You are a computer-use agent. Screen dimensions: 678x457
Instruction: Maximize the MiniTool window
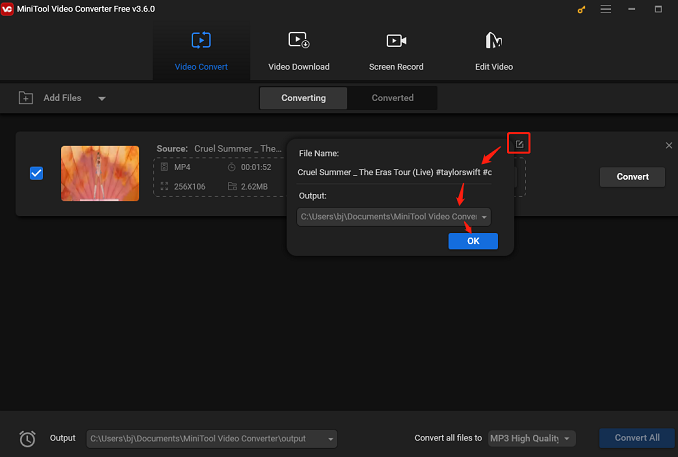coord(658,9)
